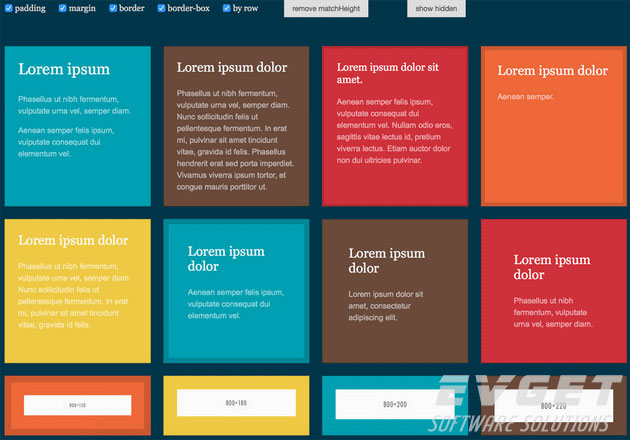Click "Aenean semper felis ipsum" paragraph in top teal card

click(66, 142)
